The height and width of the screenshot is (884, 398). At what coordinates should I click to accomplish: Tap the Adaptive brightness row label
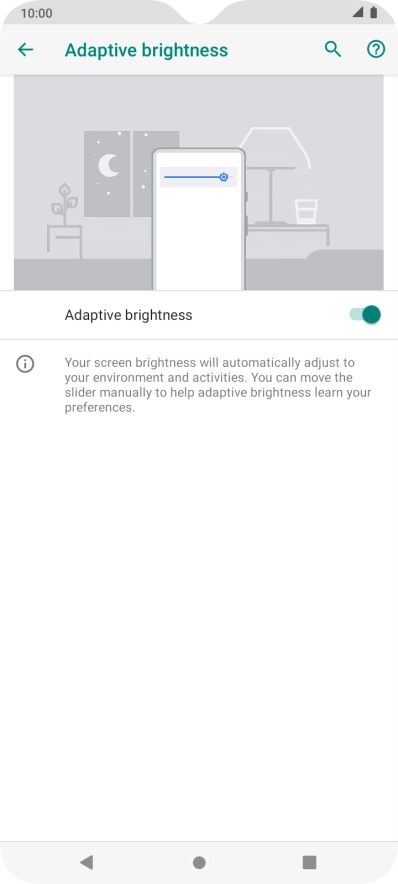coord(129,315)
